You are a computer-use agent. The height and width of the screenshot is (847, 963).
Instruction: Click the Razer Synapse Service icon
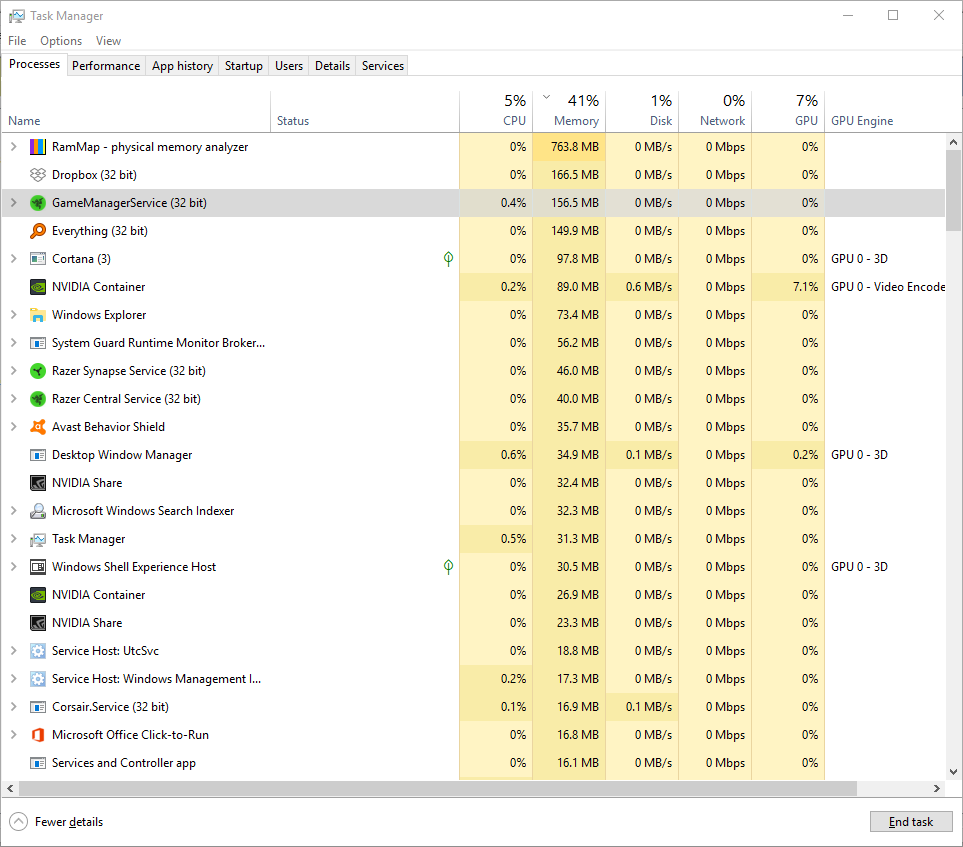pyautogui.click(x=38, y=370)
